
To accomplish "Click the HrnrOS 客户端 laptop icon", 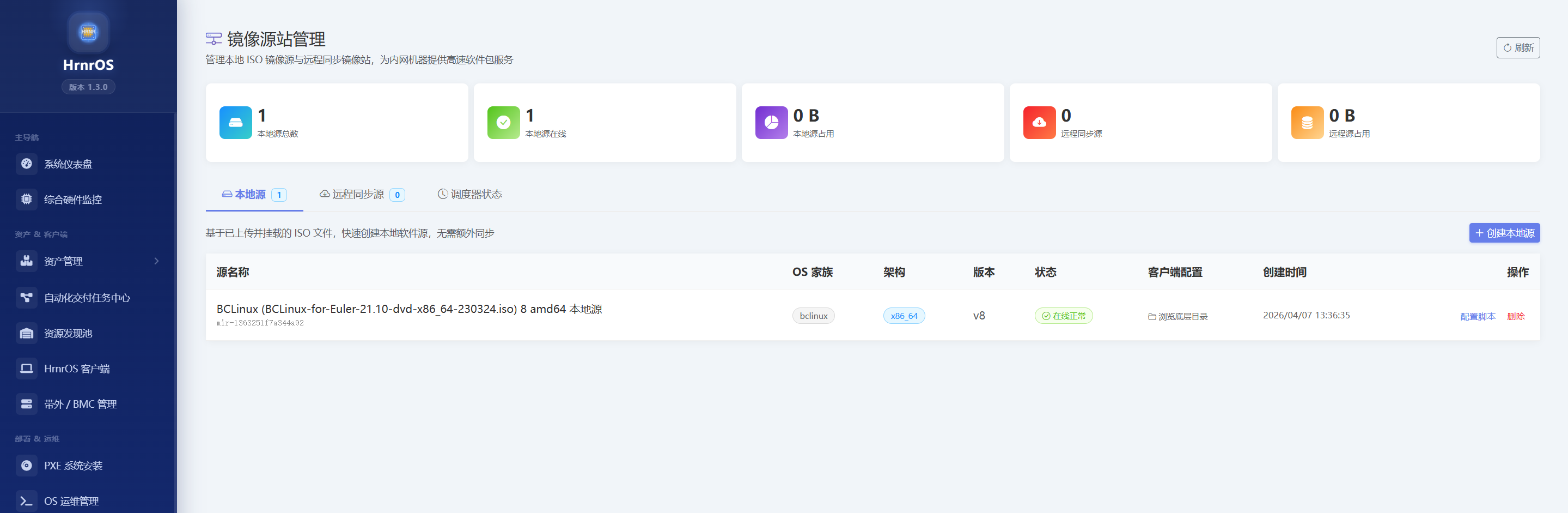I will point(26,369).
